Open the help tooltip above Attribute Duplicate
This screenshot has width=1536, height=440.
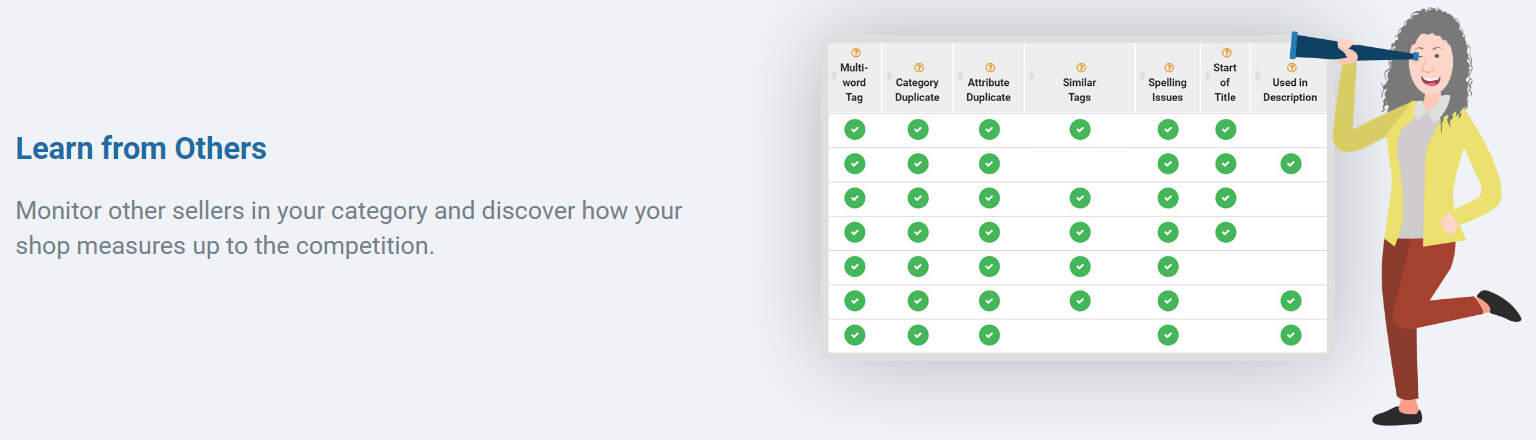pyautogui.click(x=989, y=67)
